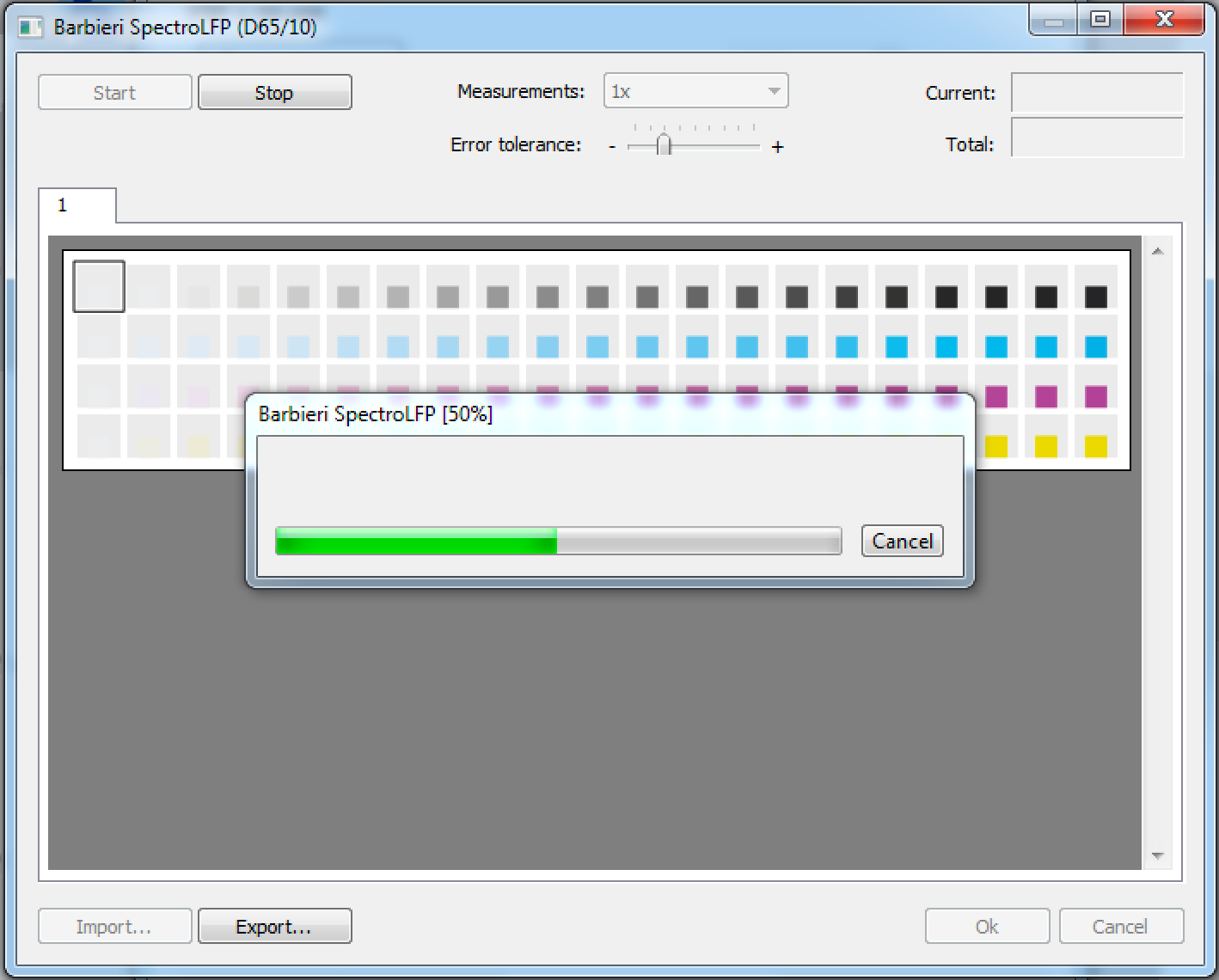Minimize the Barbieri SpectroLFP window
1219x980 pixels.
tap(1055, 20)
